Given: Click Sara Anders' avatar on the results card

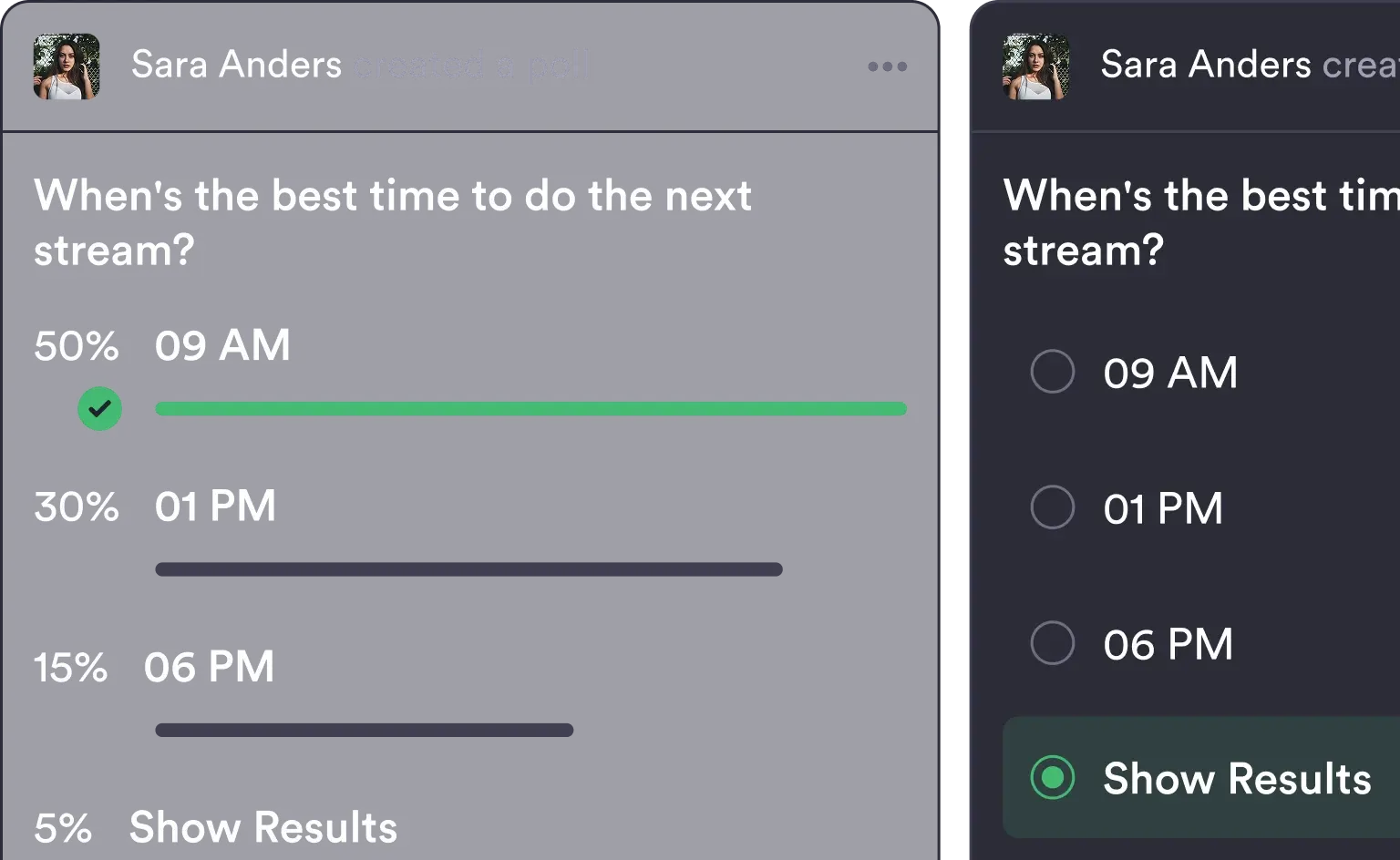Looking at the screenshot, I should point(67,67).
